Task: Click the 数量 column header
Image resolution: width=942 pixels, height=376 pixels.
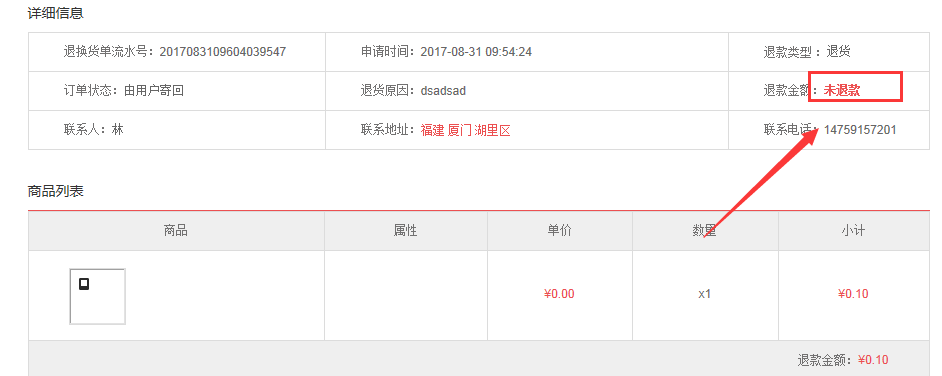Action: pos(705,231)
